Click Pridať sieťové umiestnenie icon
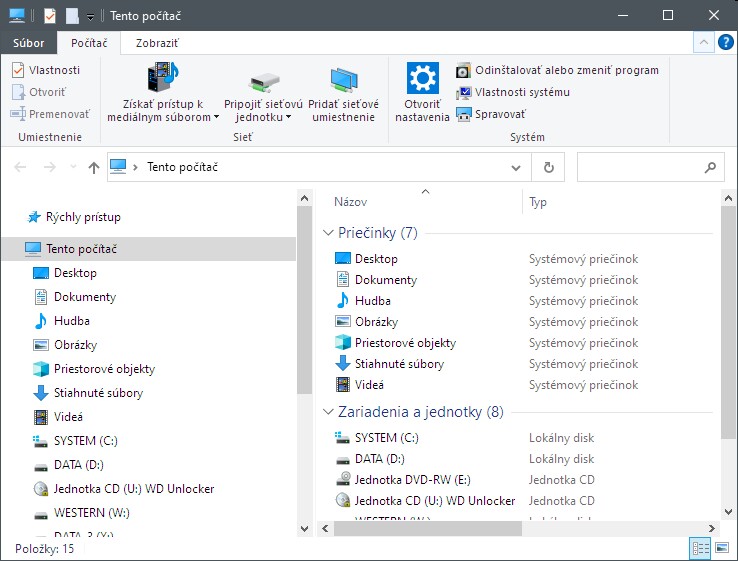Image resolution: width=738 pixels, height=561 pixels. point(344,80)
